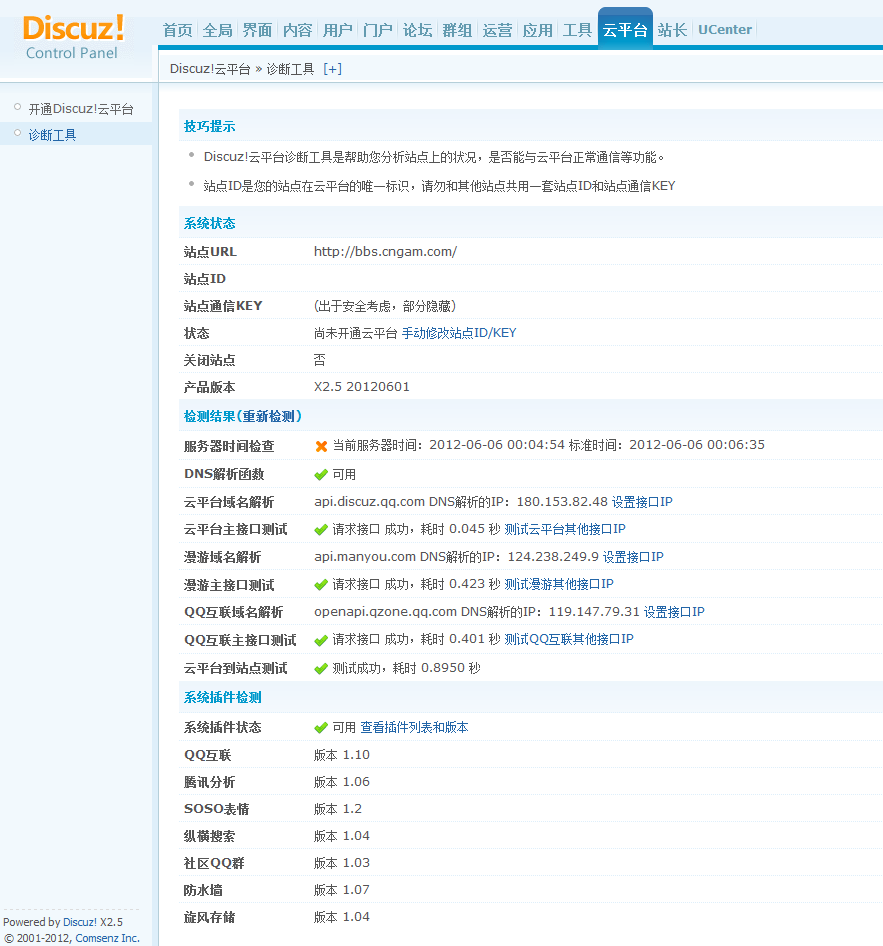Select the 群组 tab
This screenshot has height=946, width=883.
457,30
